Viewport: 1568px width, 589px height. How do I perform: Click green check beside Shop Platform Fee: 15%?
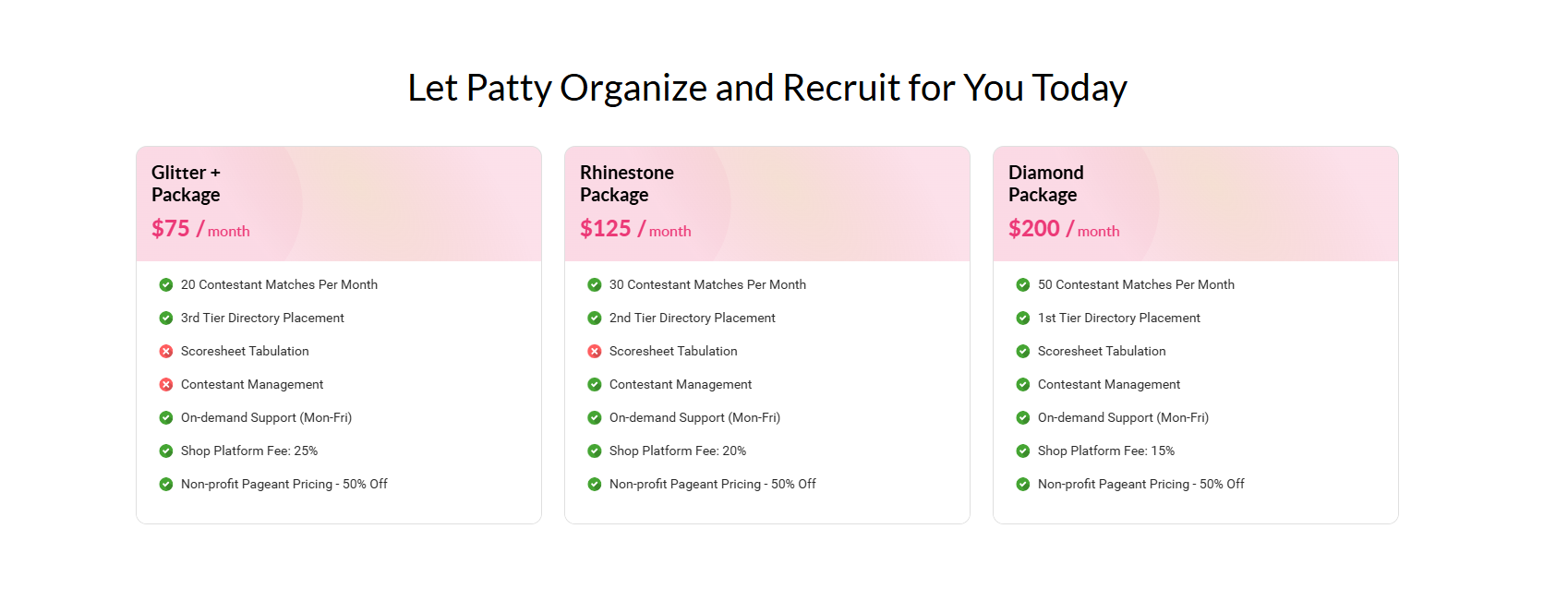(1023, 451)
